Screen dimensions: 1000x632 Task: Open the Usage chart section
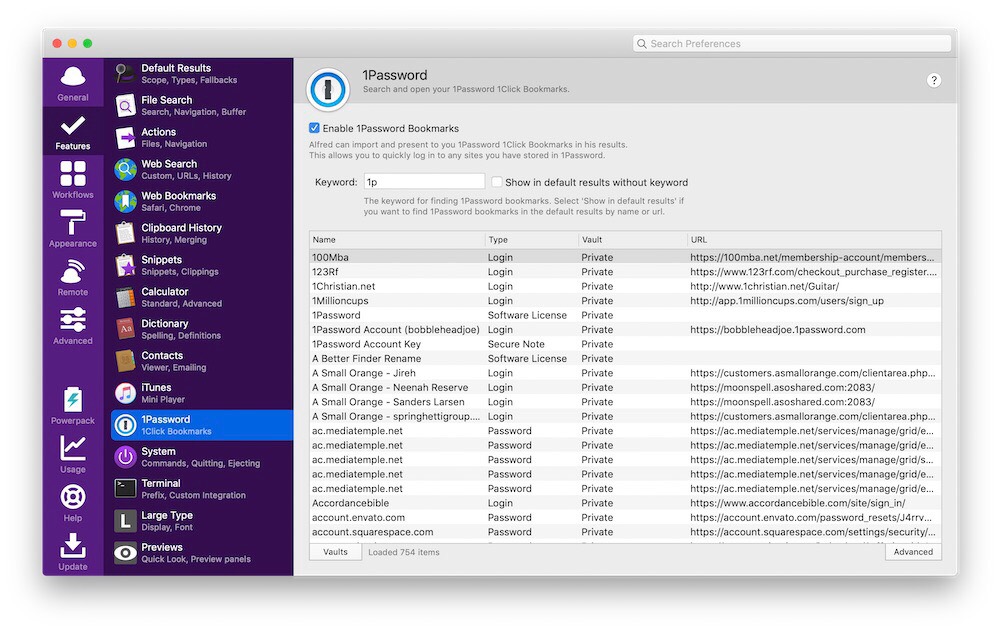(x=73, y=454)
